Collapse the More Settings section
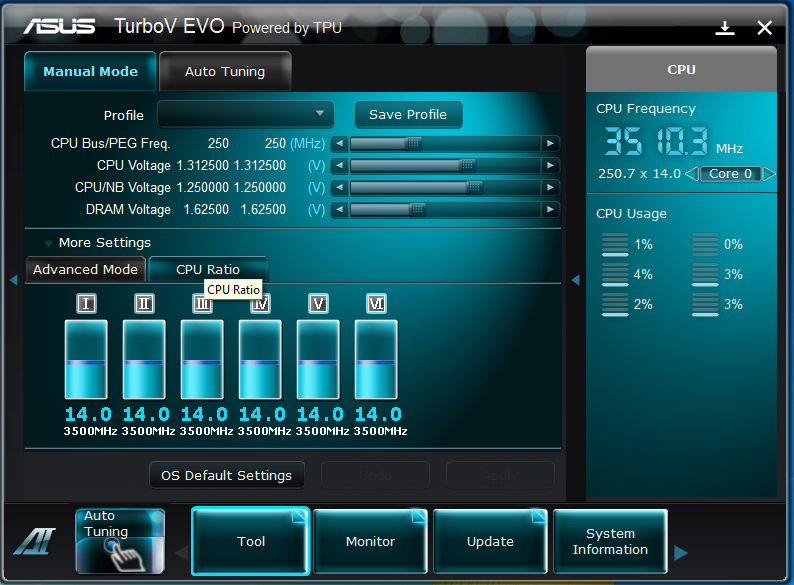The image size is (794, 585). pos(49,244)
